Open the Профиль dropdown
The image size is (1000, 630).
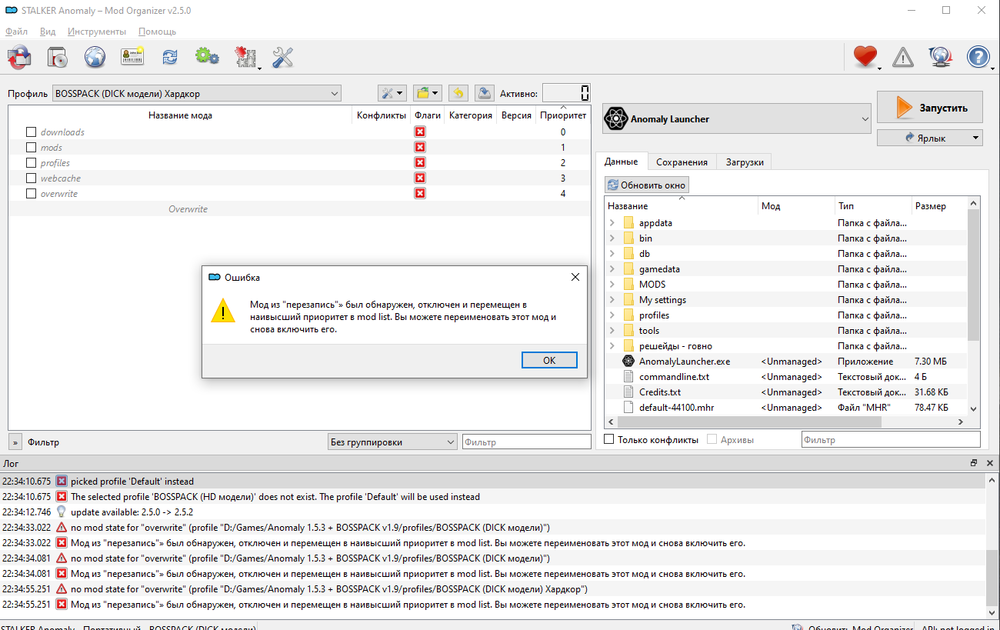(197, 93)
